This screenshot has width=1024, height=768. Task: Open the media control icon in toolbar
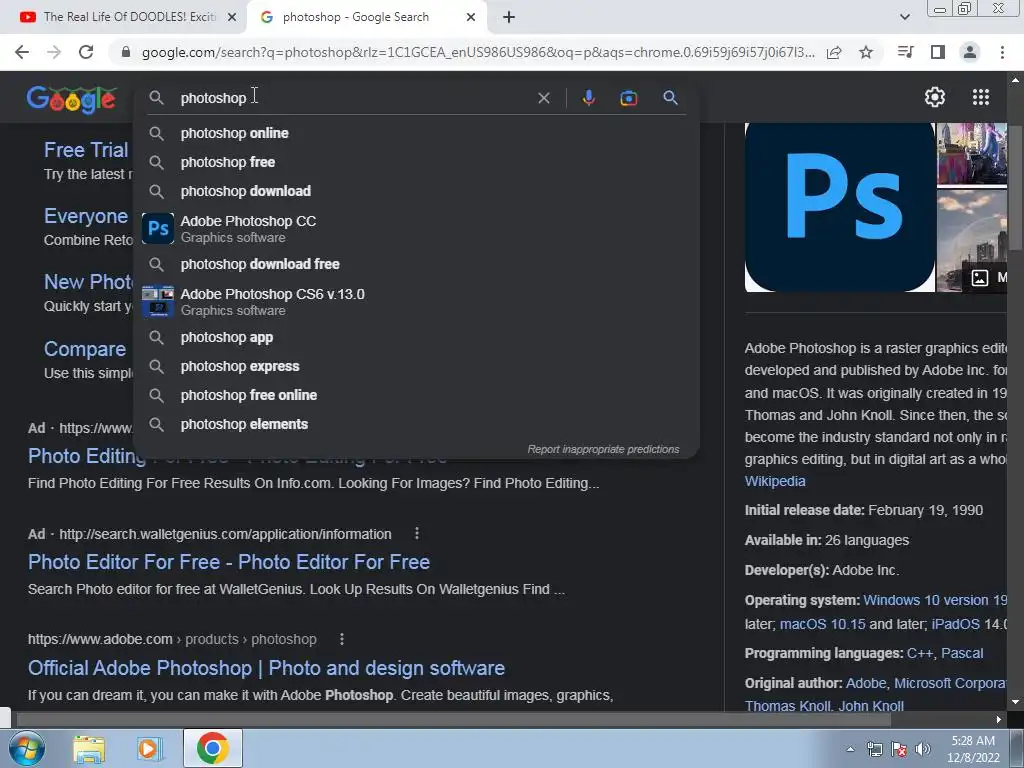[905, 52]
